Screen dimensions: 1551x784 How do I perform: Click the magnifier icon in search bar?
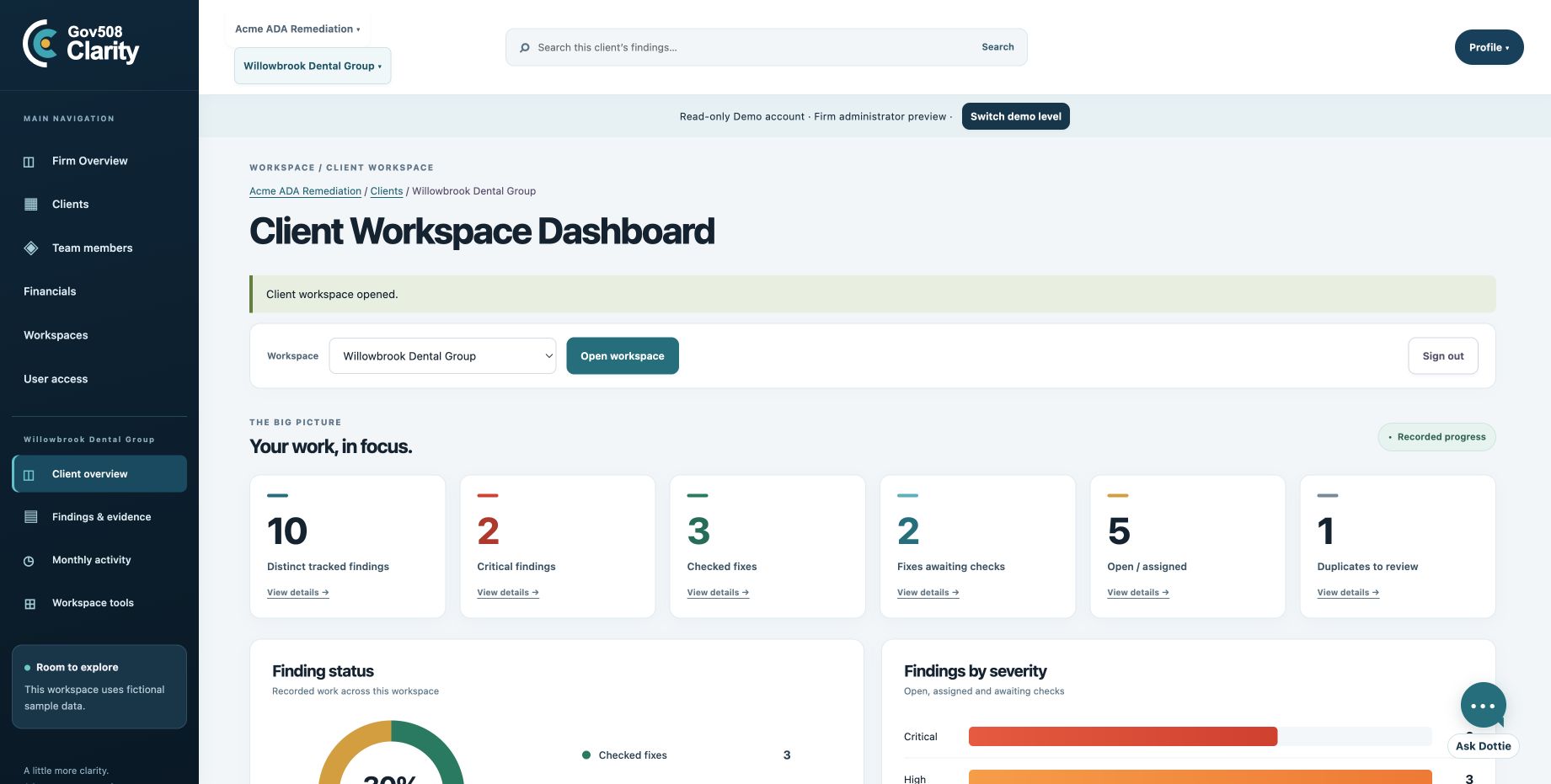tap(525, 48)
